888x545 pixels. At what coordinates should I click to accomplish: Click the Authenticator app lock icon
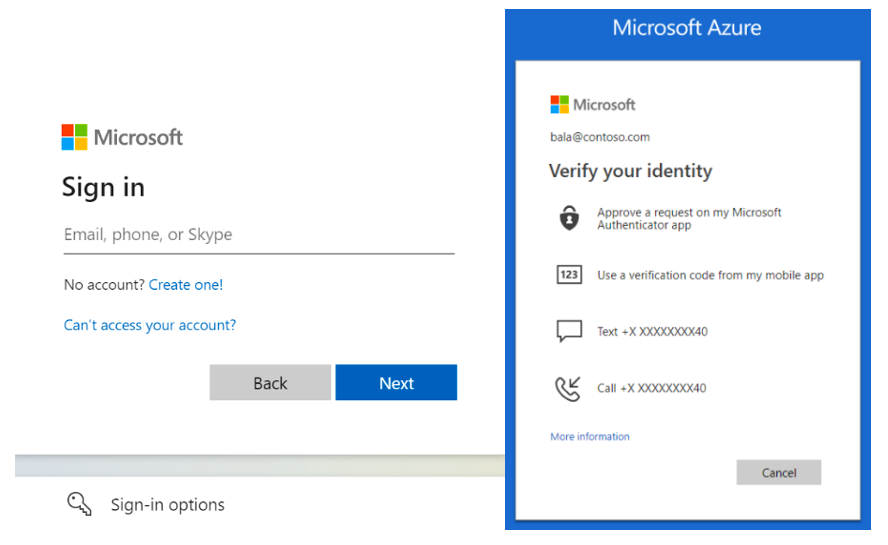coord(569,218)
